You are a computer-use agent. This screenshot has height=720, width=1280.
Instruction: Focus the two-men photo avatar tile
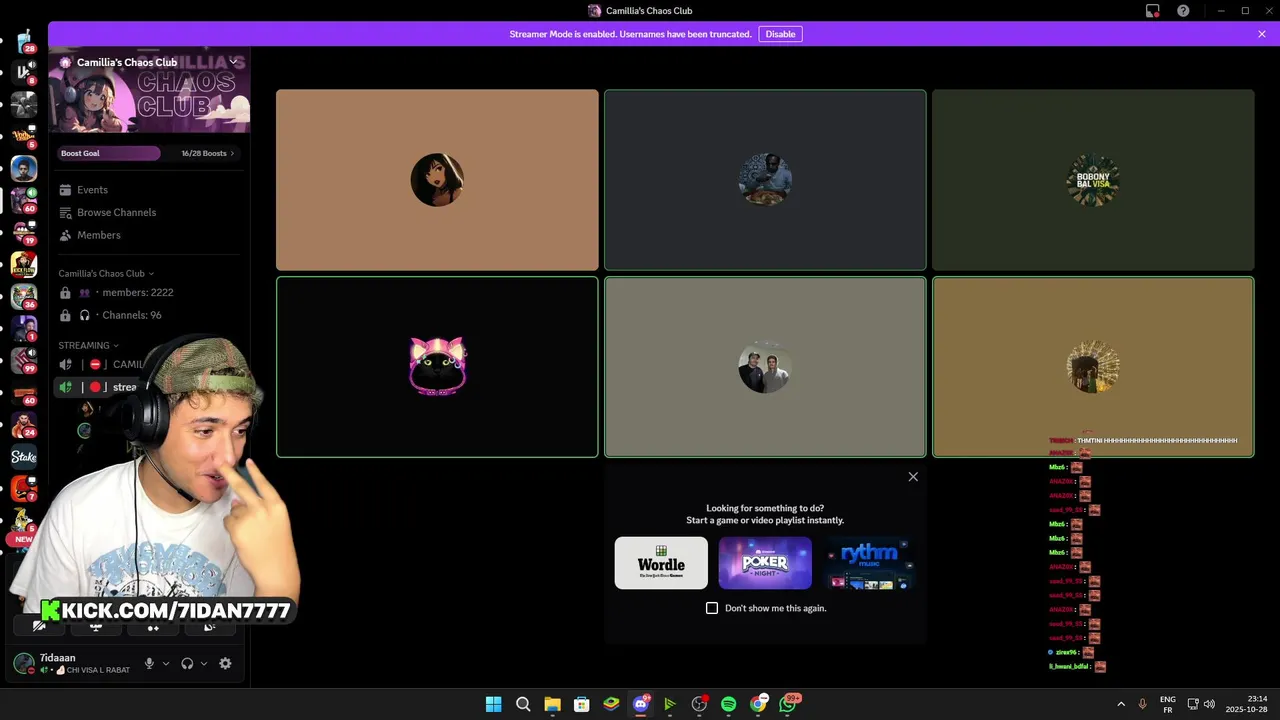pos(765,367)
